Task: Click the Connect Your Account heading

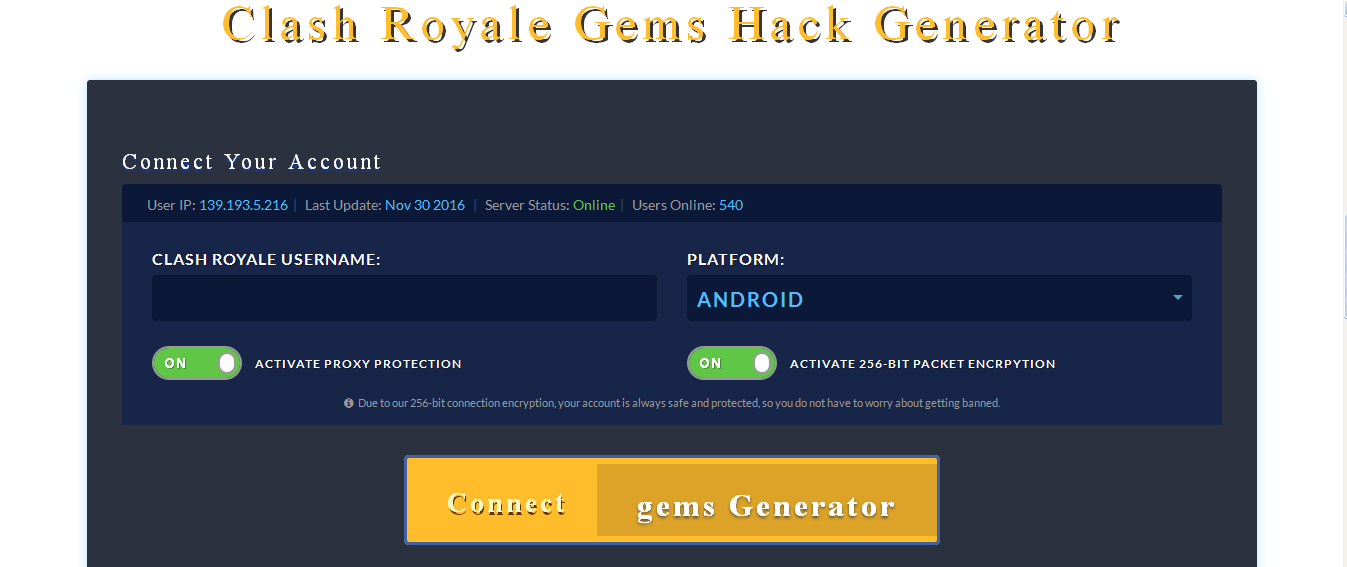Action: pos(252,162)
